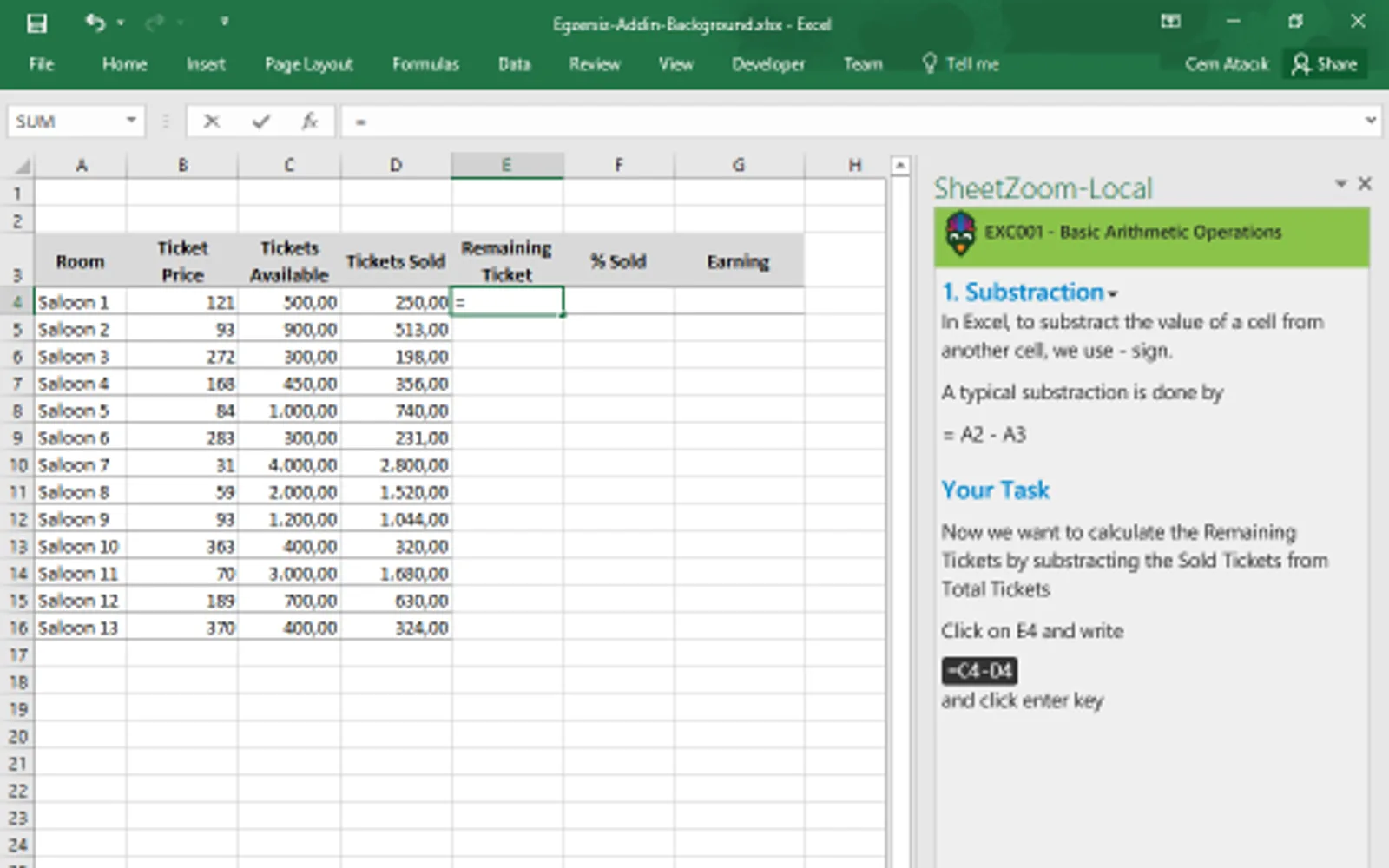1389x868 pixels.
Task: Select column E header
Action: click(x=507, y=165)
